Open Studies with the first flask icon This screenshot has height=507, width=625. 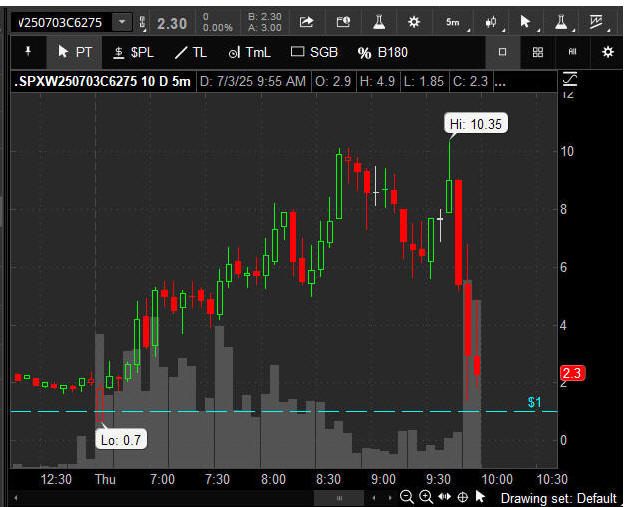379,22
